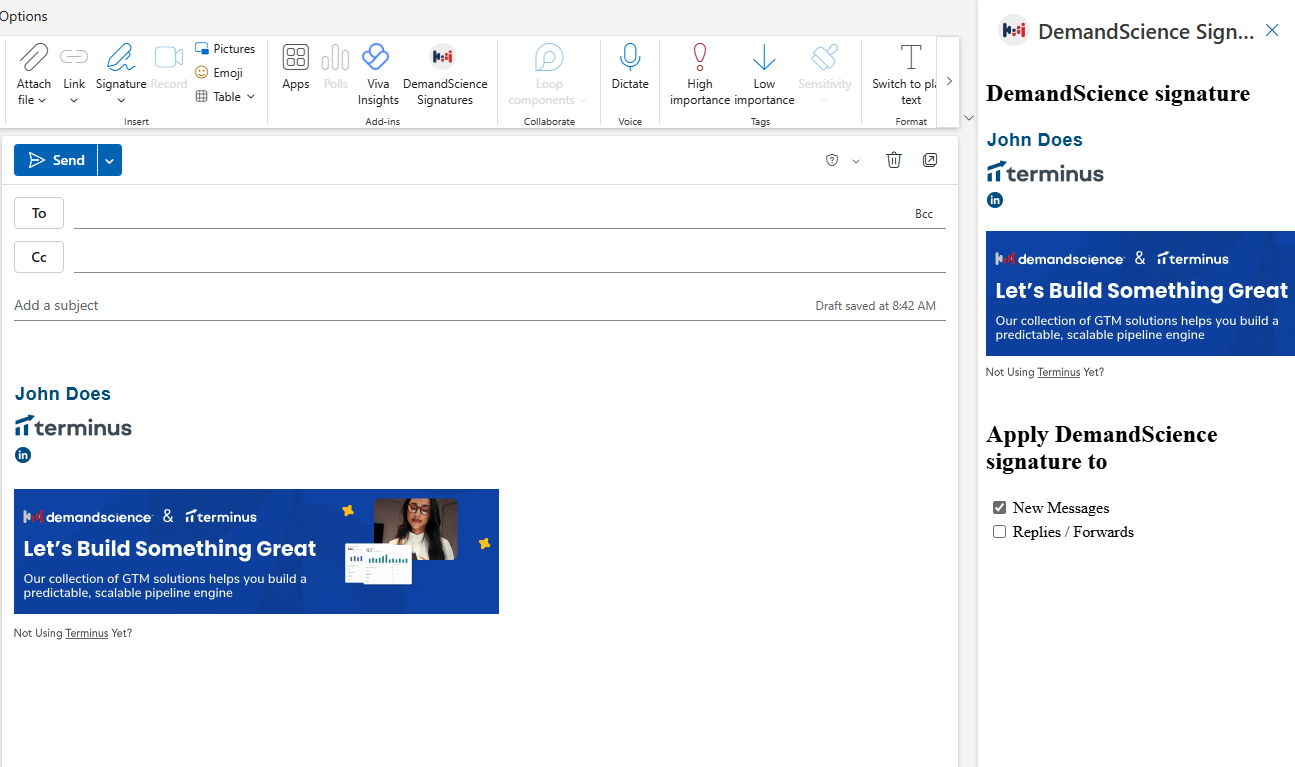
Task: Click the Terminus logo in signature pane
Action: click(1045, 173)
